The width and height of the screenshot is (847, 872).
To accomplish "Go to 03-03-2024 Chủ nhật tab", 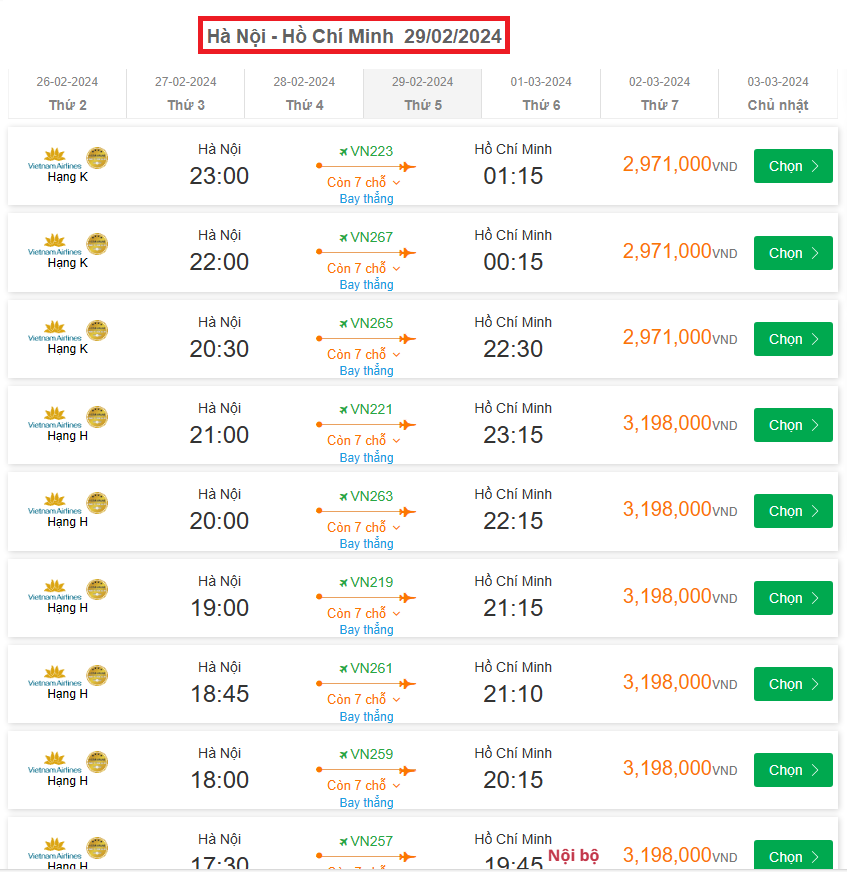I will point(778,94).
